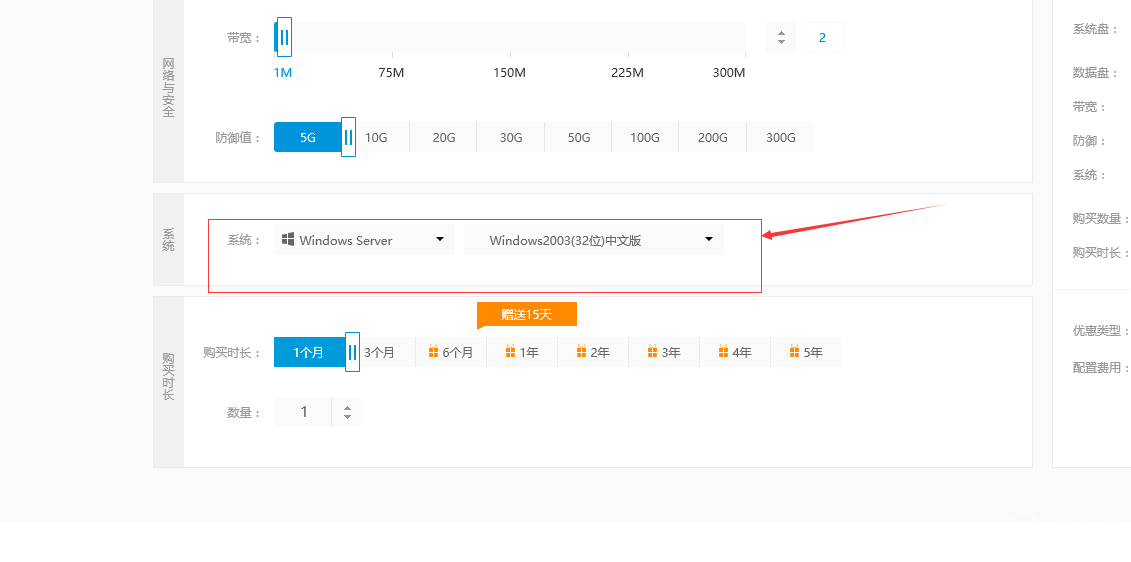Click the gift icon on 4年 option

(x=722, y=352)
